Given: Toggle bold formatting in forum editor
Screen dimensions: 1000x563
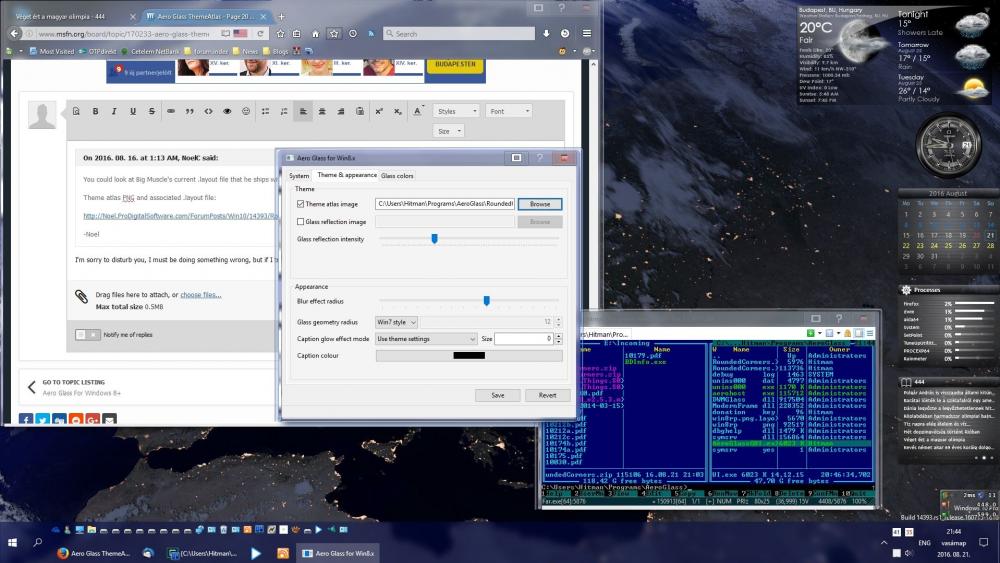Looking at the screenshot, I should click(x=95, y=111).
